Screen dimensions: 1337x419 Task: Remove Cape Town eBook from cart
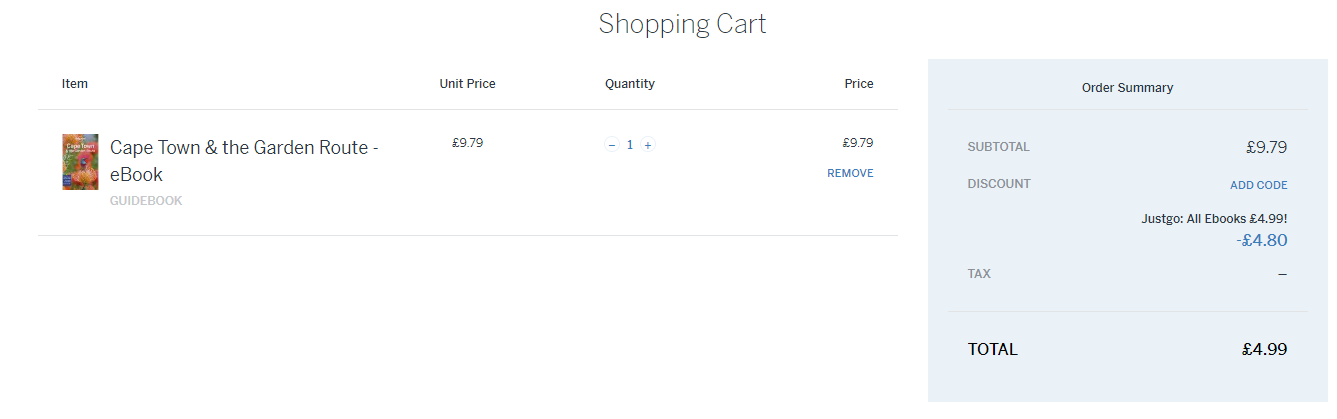(850, 173)
